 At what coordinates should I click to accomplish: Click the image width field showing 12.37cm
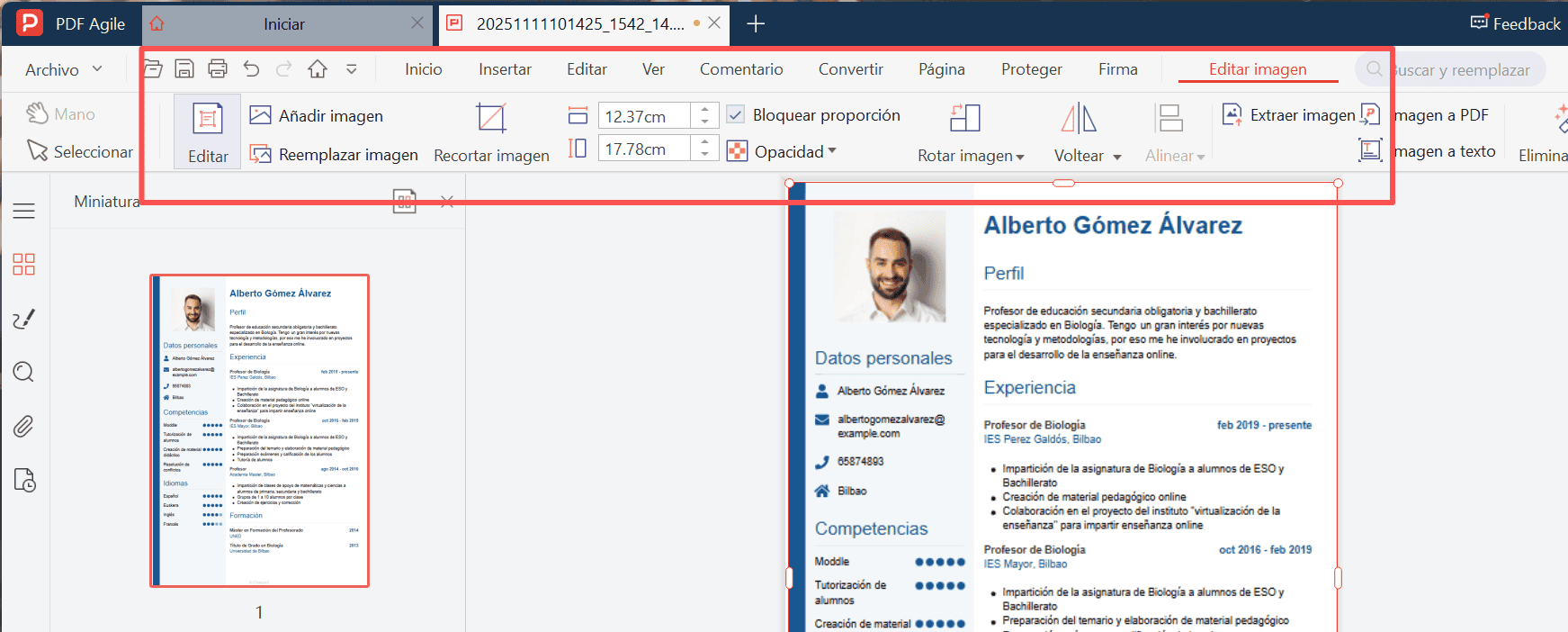644,116
